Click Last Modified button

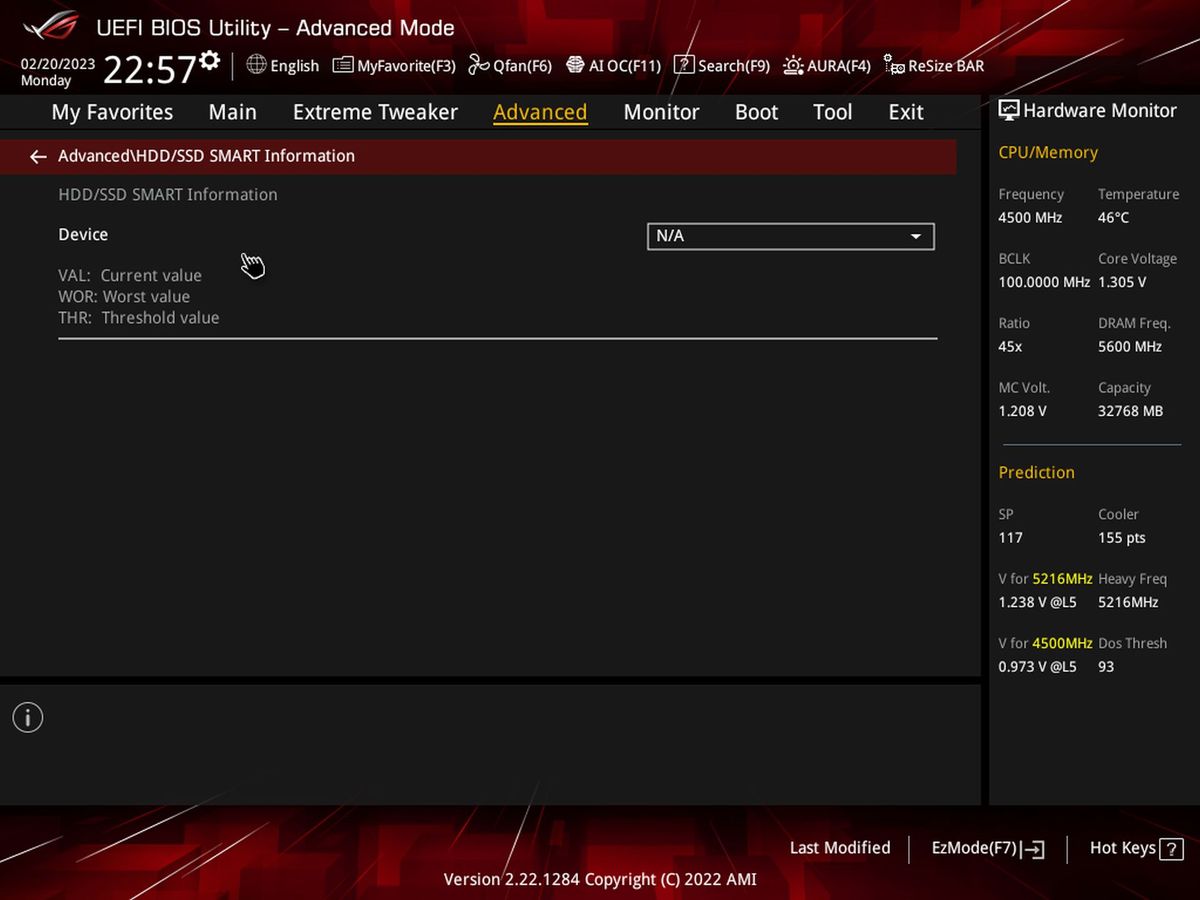coord(840,848)
